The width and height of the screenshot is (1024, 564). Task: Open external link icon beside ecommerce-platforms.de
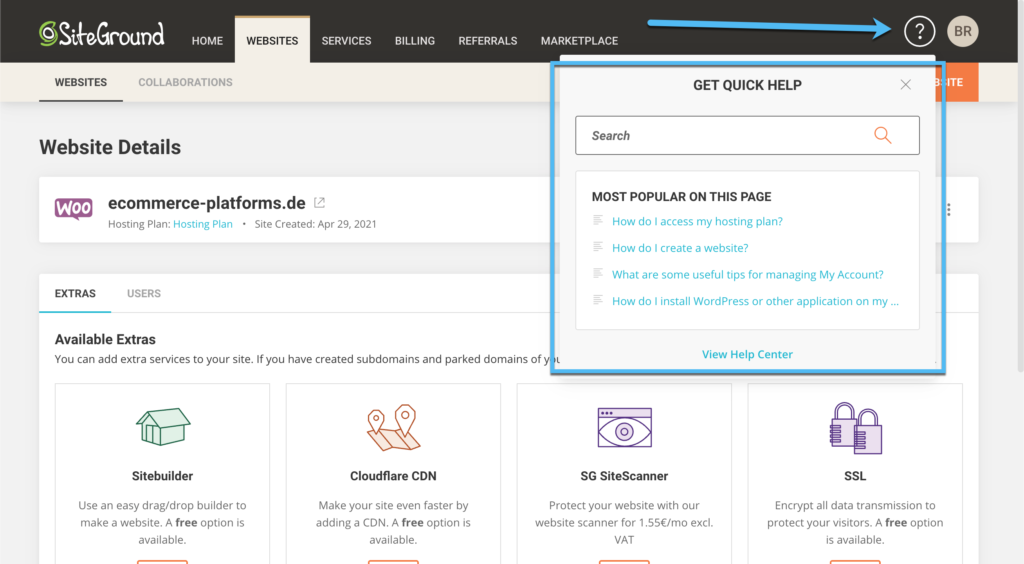point(319,203)
